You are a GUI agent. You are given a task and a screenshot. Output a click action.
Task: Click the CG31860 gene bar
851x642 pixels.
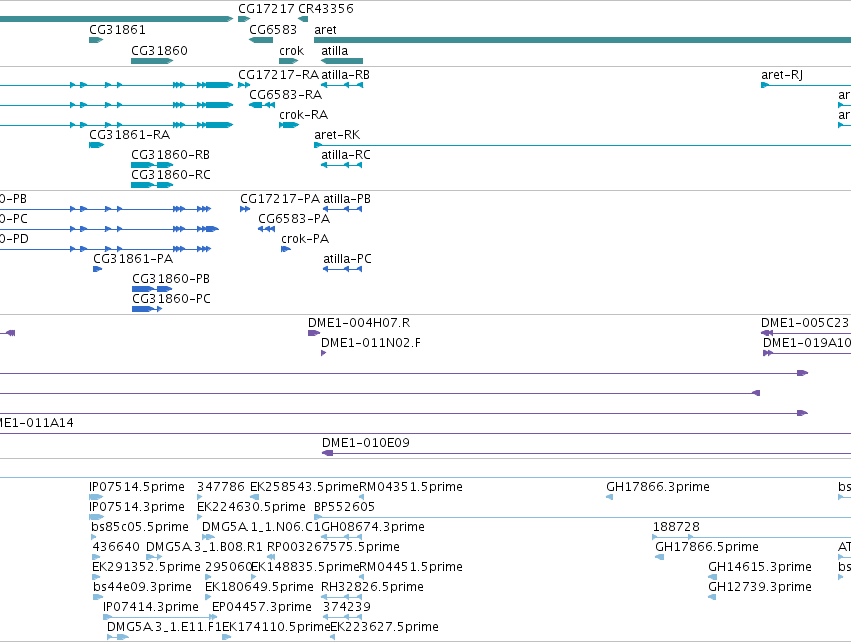click(x=152, y=61)
